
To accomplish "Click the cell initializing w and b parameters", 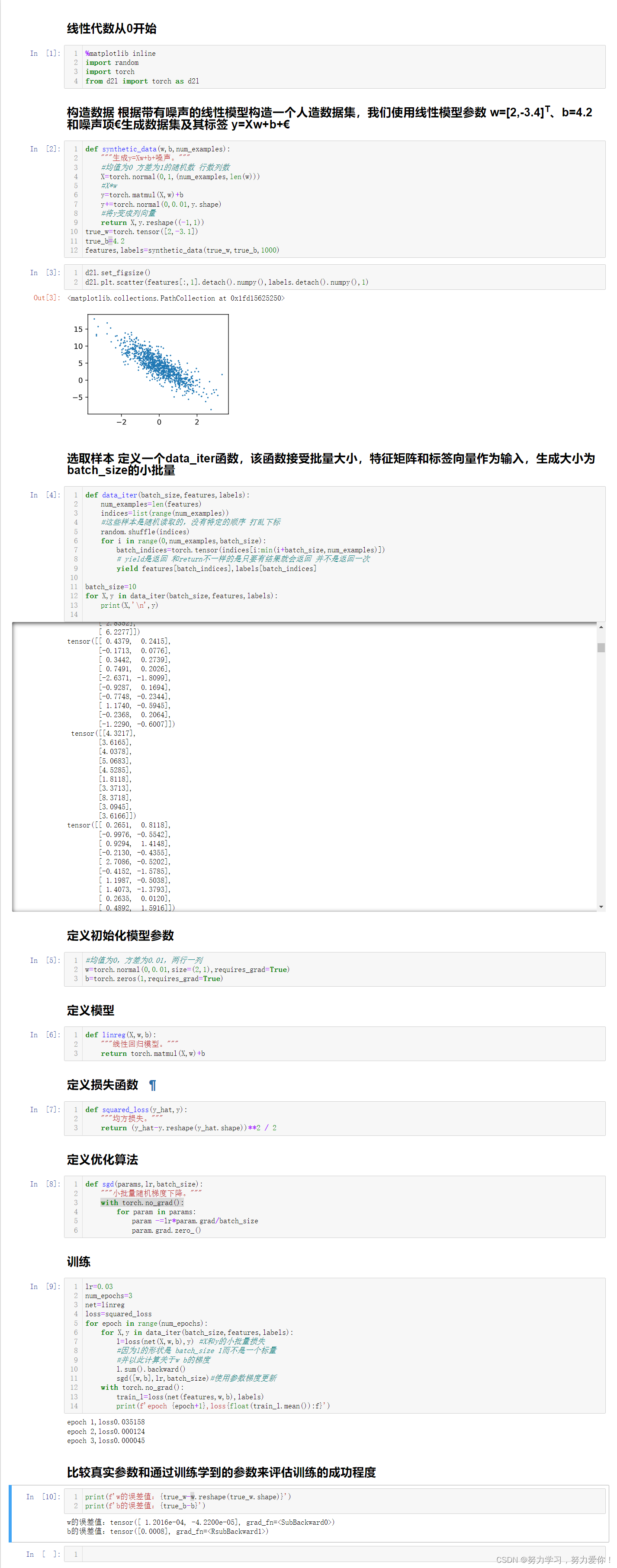I will (x=334, y=969).
